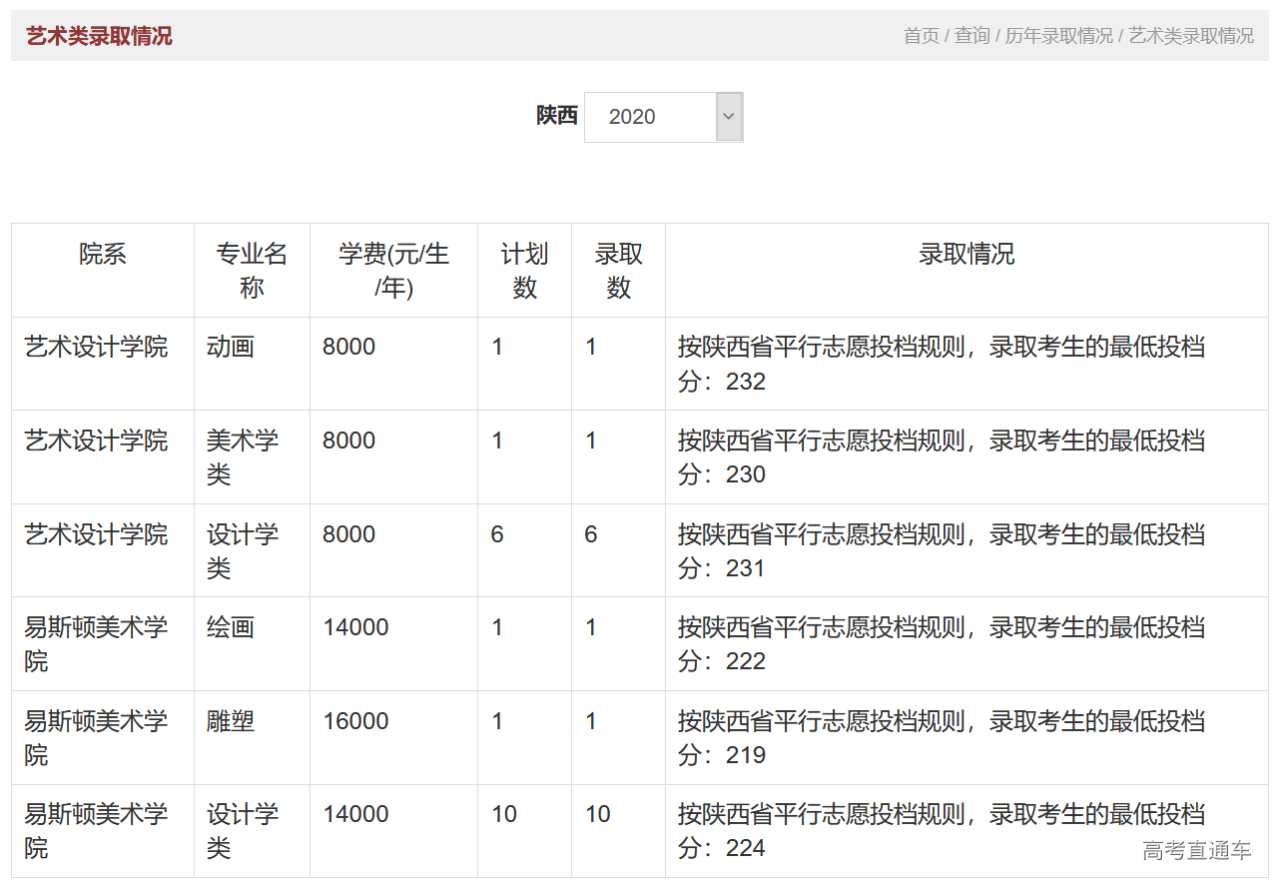Open the year selection dropdown
Image resolution: width=1280 pixels, height=890 pixels.
(663, 117)
